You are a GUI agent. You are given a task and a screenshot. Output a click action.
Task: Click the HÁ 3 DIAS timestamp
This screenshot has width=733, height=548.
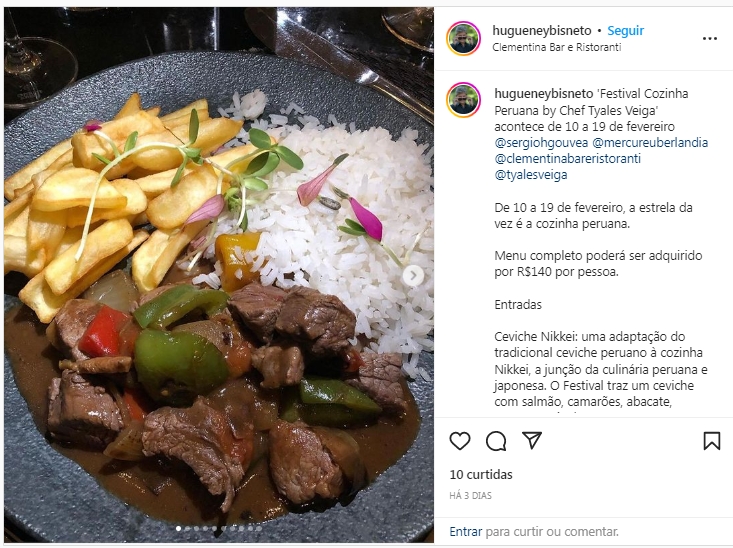coord(470,496)
